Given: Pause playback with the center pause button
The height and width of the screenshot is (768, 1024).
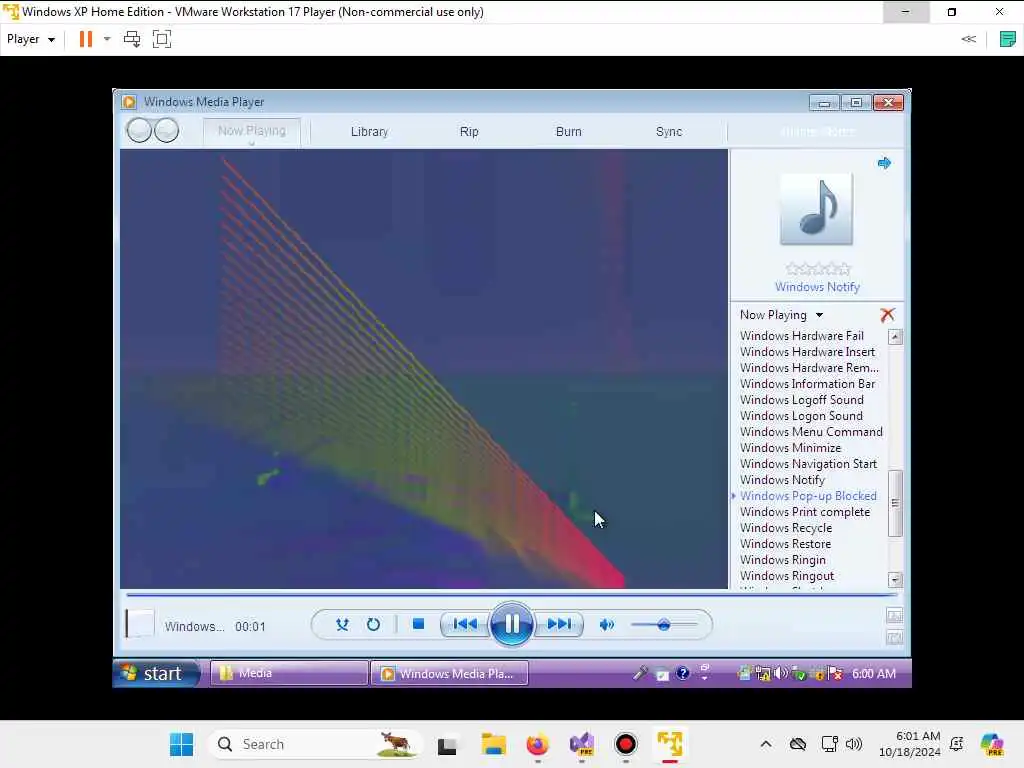Looking at the screenshot, I should tap(511, 624).
